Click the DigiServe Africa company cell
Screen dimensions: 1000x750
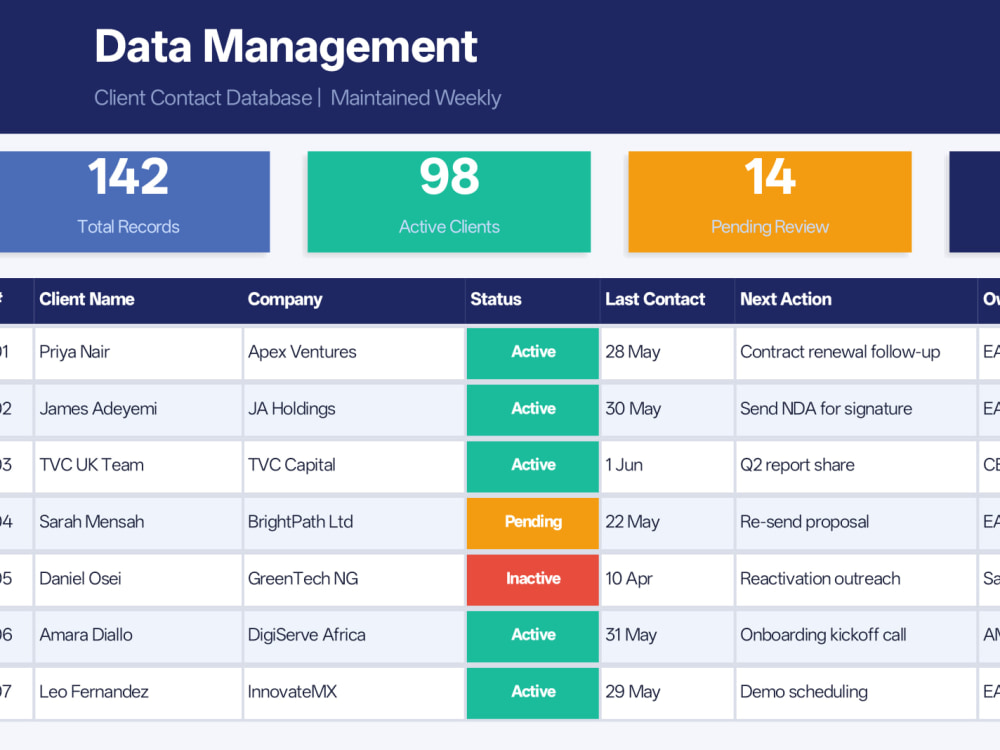(x=354, y=635)
